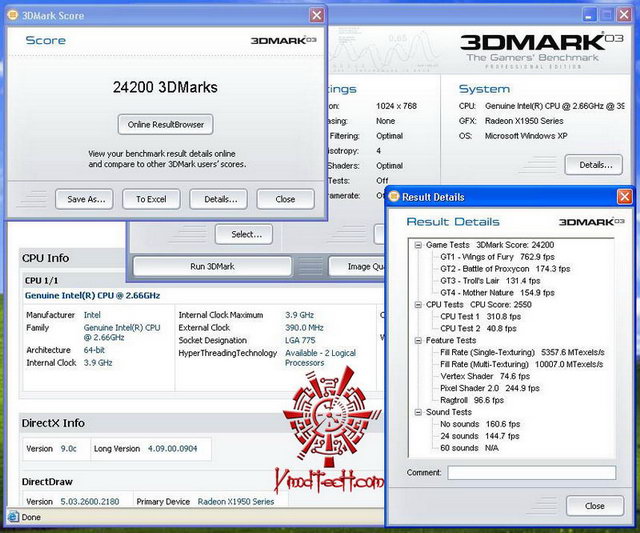Select the GT3 - Troll's Lair row
The image size is (640, 533).
click(x=490, y=281)
